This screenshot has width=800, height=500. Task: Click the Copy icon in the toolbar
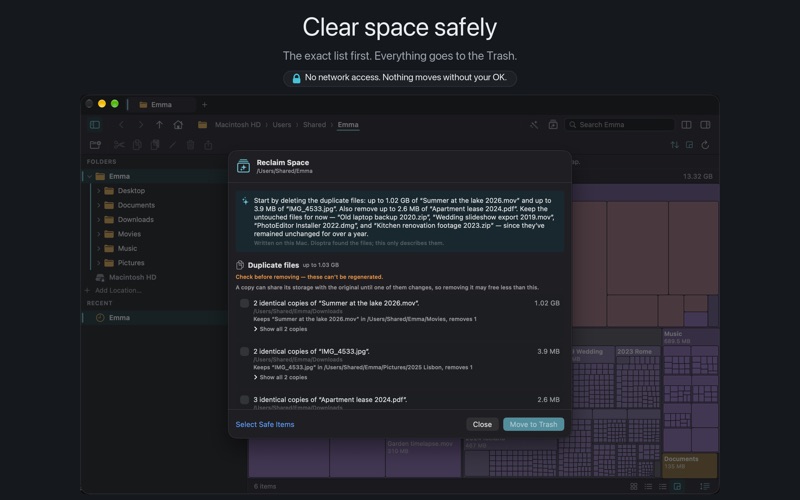[x=137, y=145]
